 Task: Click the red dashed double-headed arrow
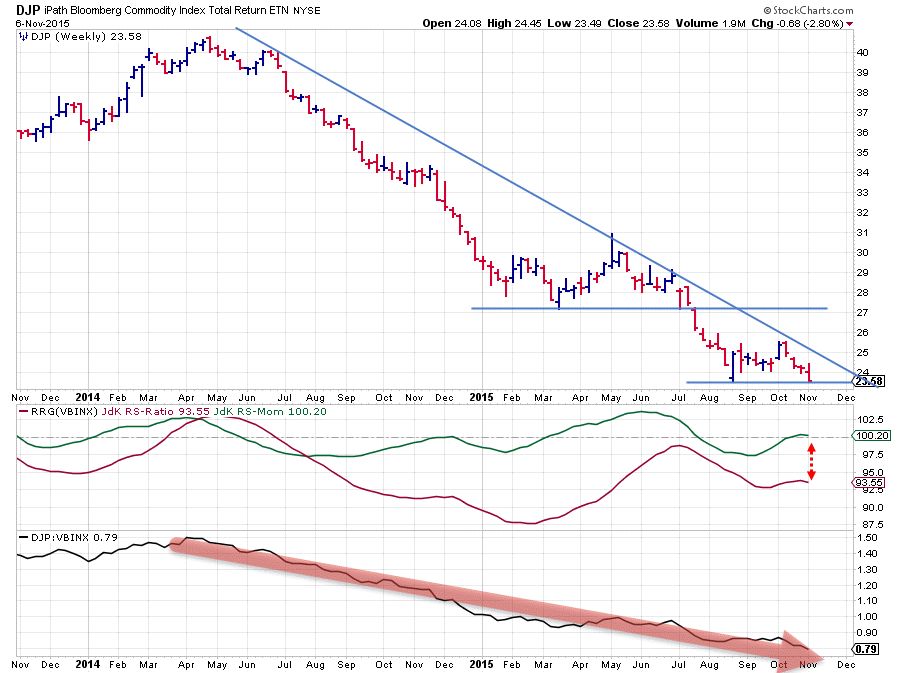click(811, 461)
